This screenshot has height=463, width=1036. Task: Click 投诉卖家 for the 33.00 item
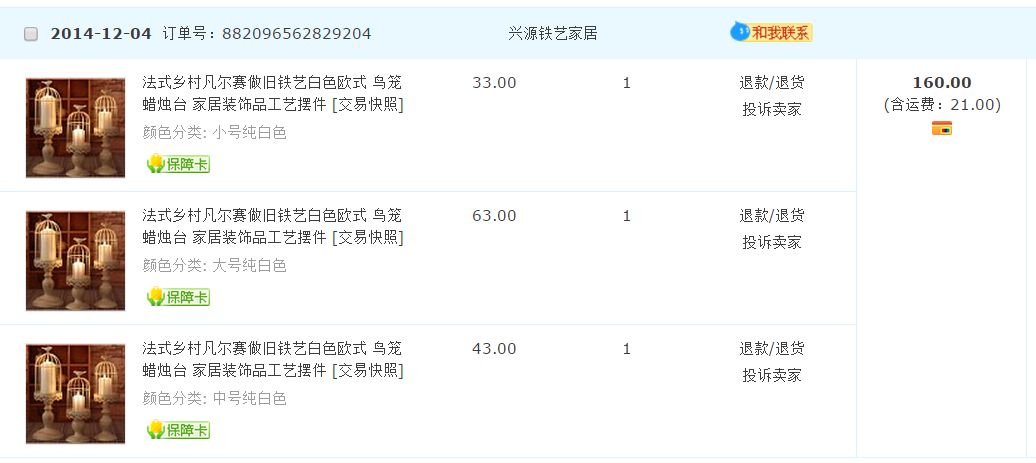[x=772, y=109]
